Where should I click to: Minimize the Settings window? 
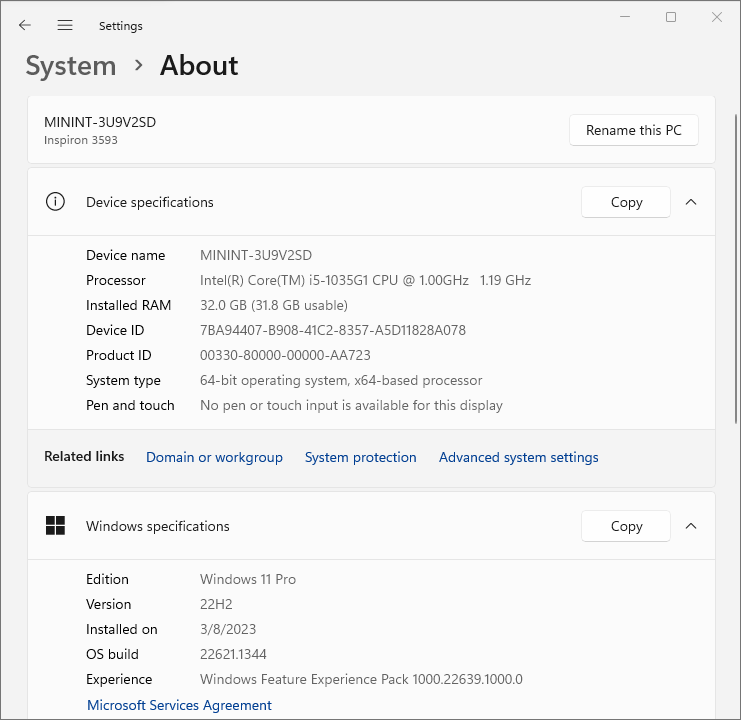(625, 17)
